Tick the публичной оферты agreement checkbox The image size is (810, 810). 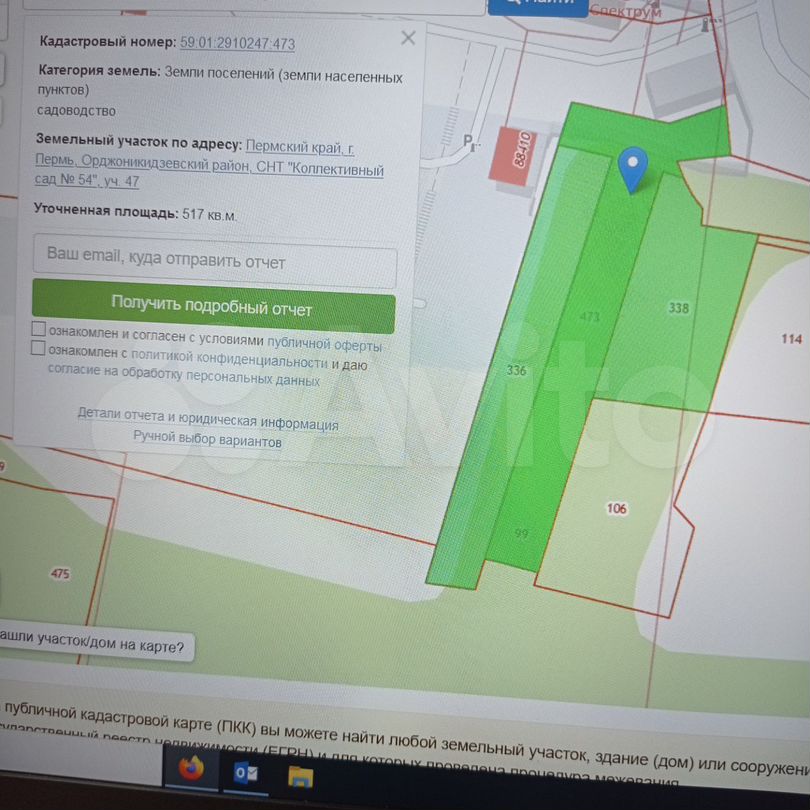click(39, 329)
